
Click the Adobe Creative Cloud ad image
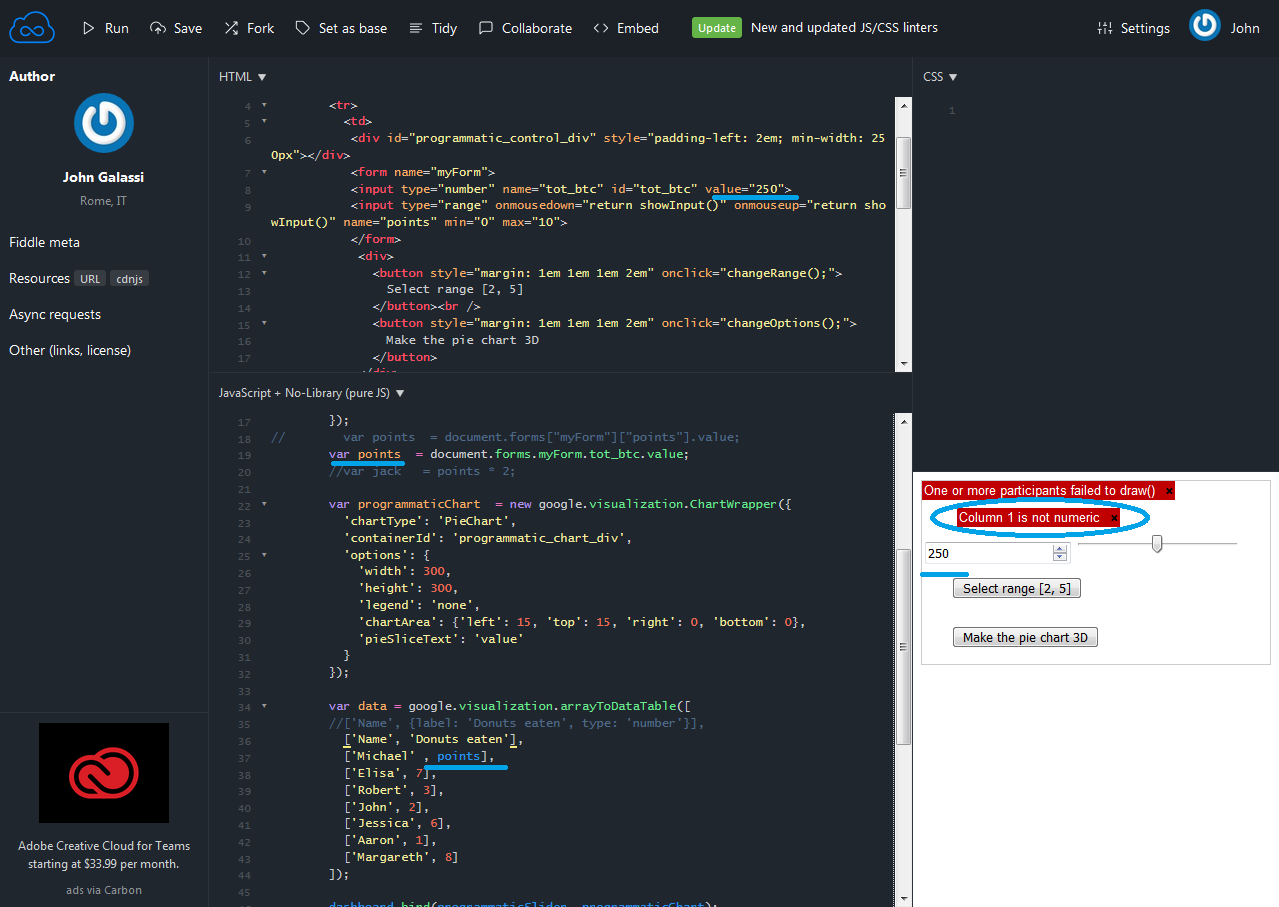[104, 773]
